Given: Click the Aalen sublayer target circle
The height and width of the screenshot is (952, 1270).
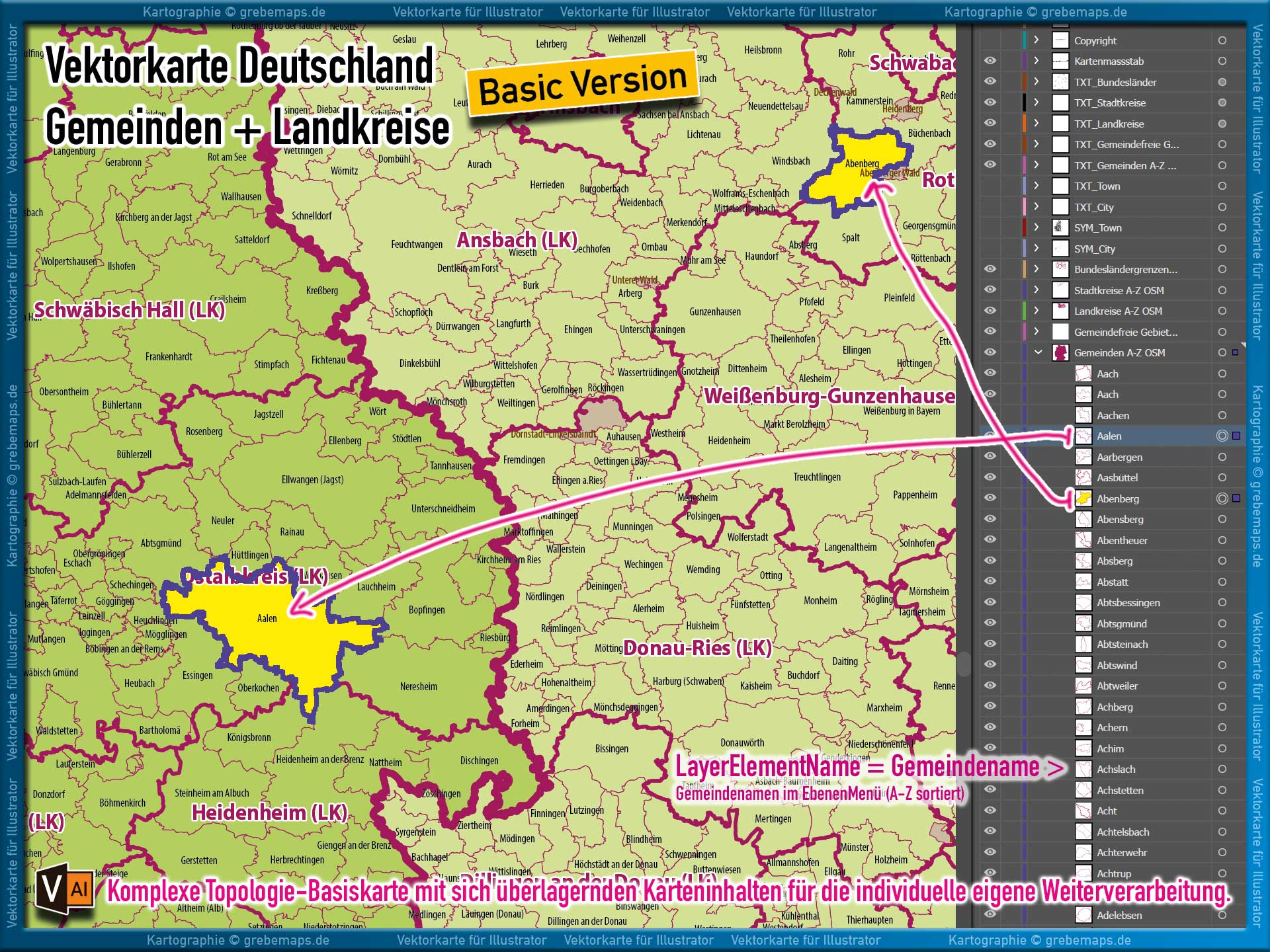Looking at the screenshot, I should click(1222, 436).
